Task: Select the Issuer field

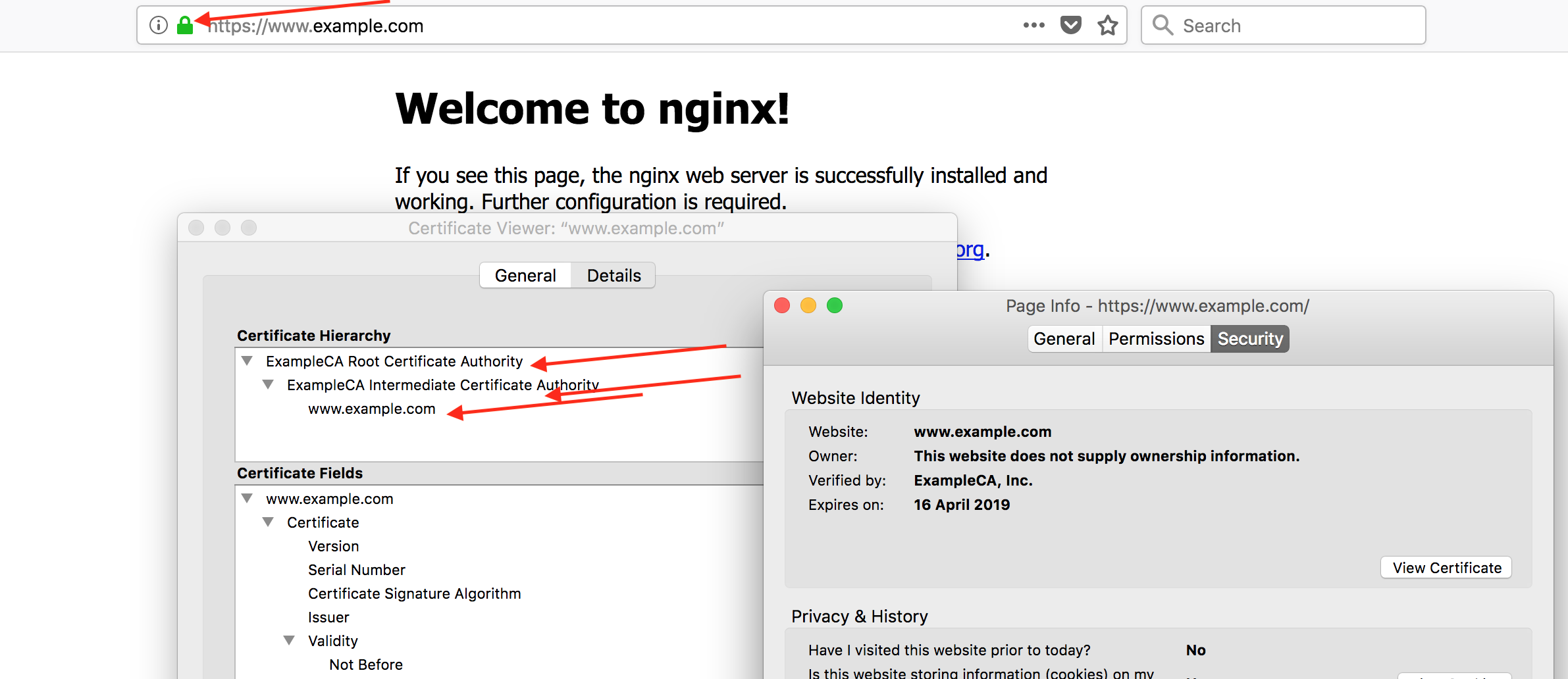Action: tap(328, 617)
